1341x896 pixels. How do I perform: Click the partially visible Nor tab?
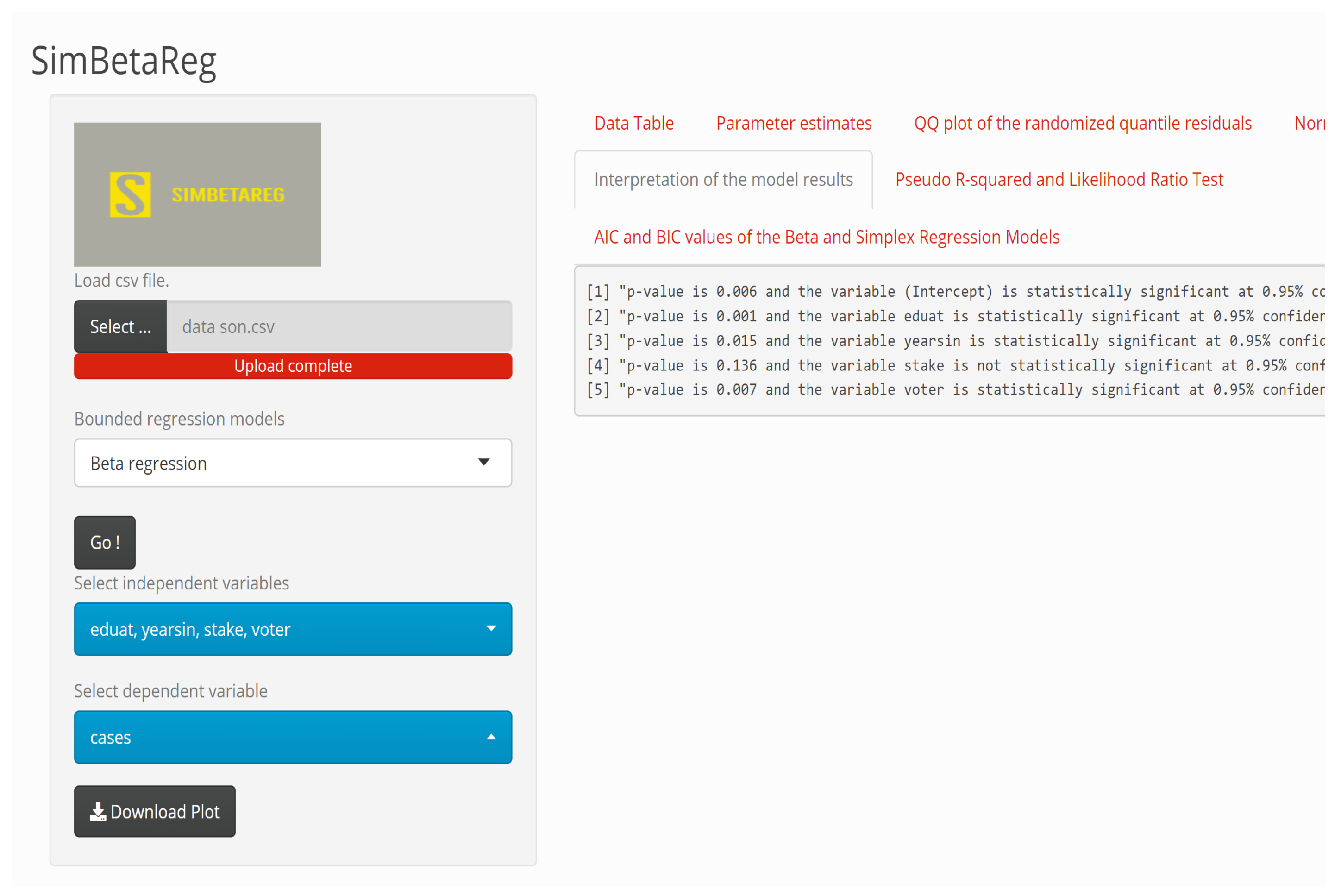click(1309, 124)
